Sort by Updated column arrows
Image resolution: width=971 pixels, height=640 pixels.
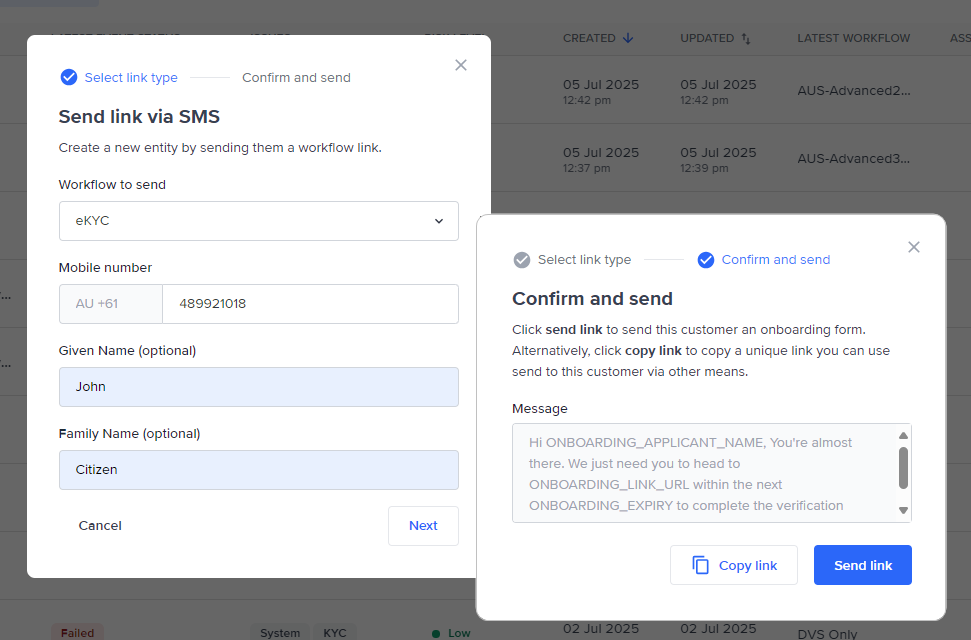click(745, 38)
